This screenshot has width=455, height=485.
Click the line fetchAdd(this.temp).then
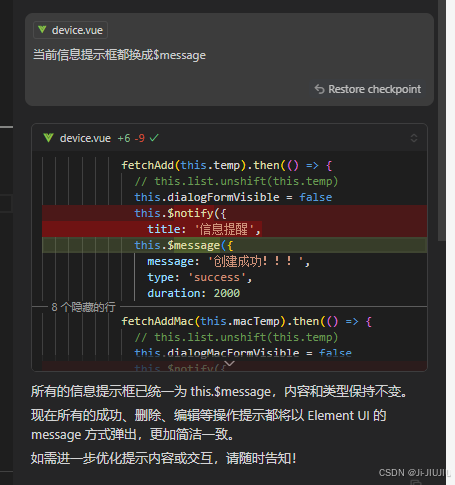tap(227, 165)
